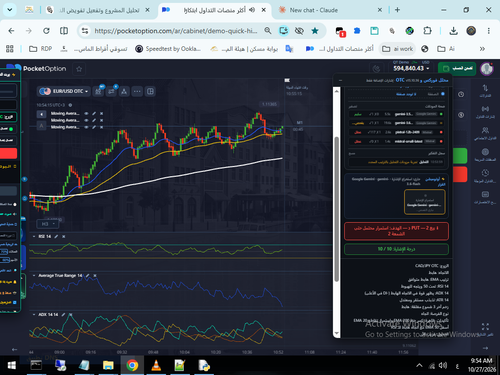Viewport: 500px width, 375px height.
Task: Collapse the RSI 14 indicator panel
Action: (34, 236)
